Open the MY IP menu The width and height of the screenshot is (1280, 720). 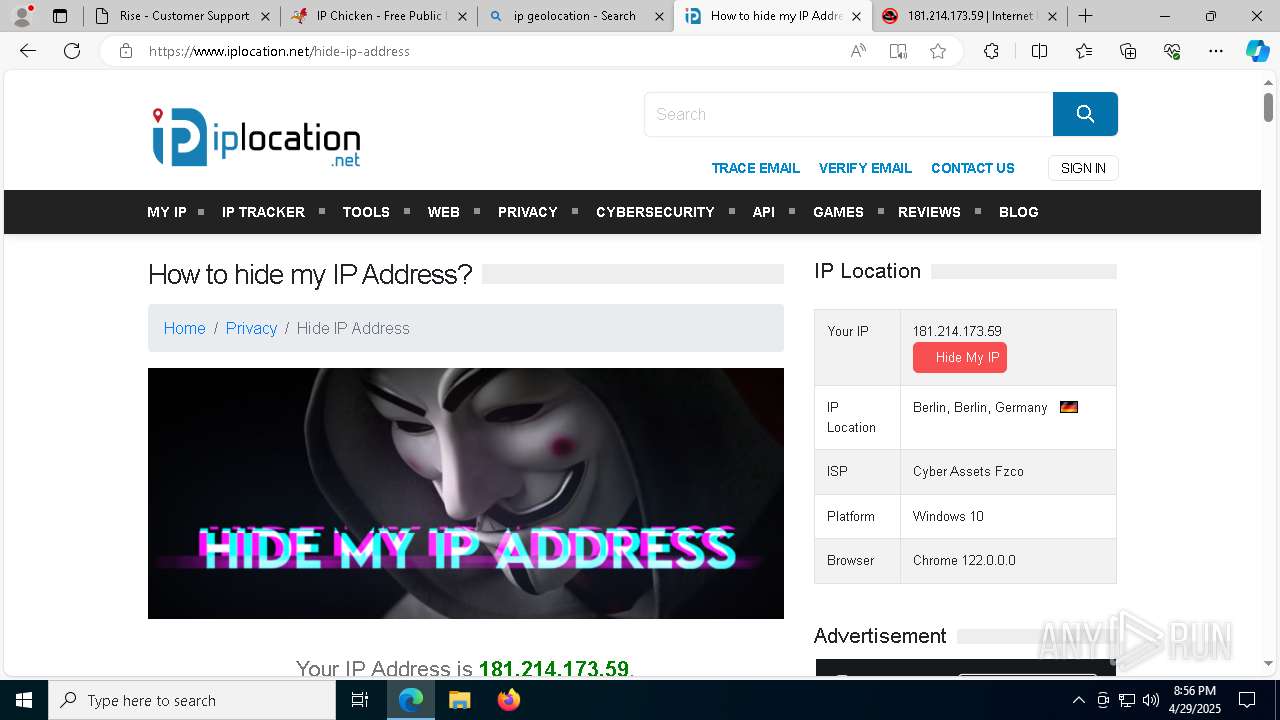[x=167, y=212]
